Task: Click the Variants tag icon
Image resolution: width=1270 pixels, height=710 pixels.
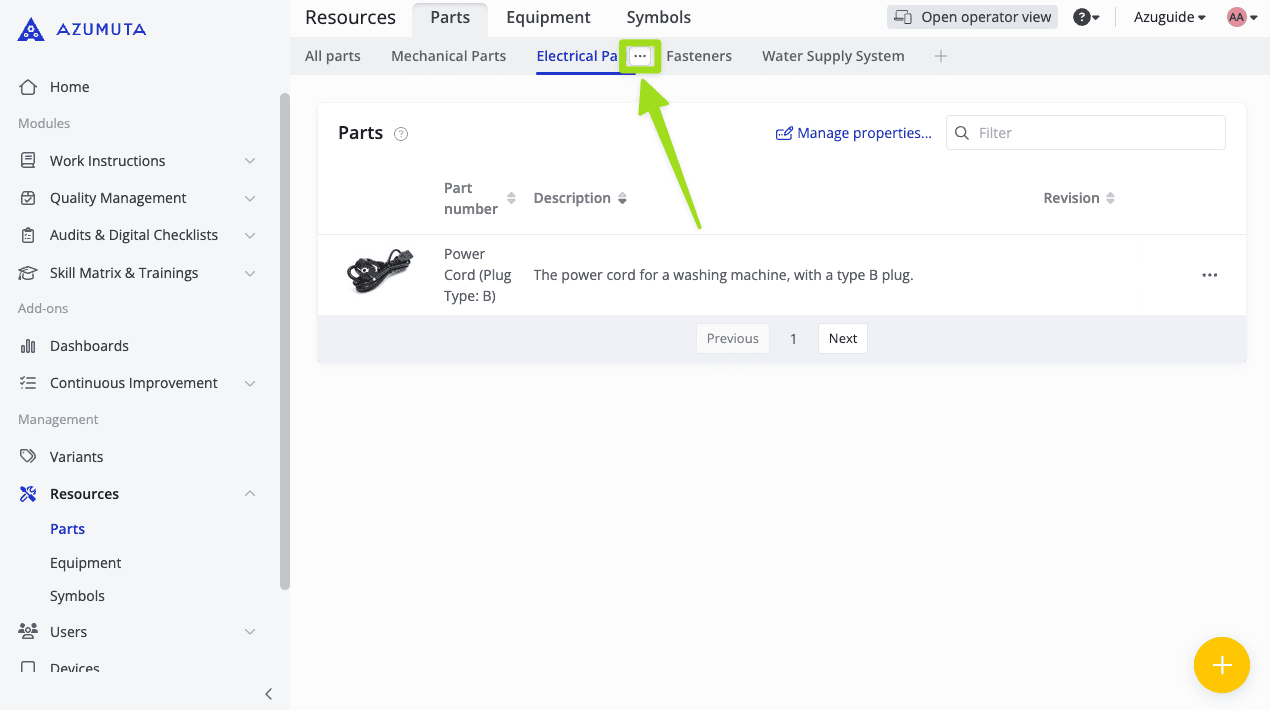Action: (x=30, y=456)
